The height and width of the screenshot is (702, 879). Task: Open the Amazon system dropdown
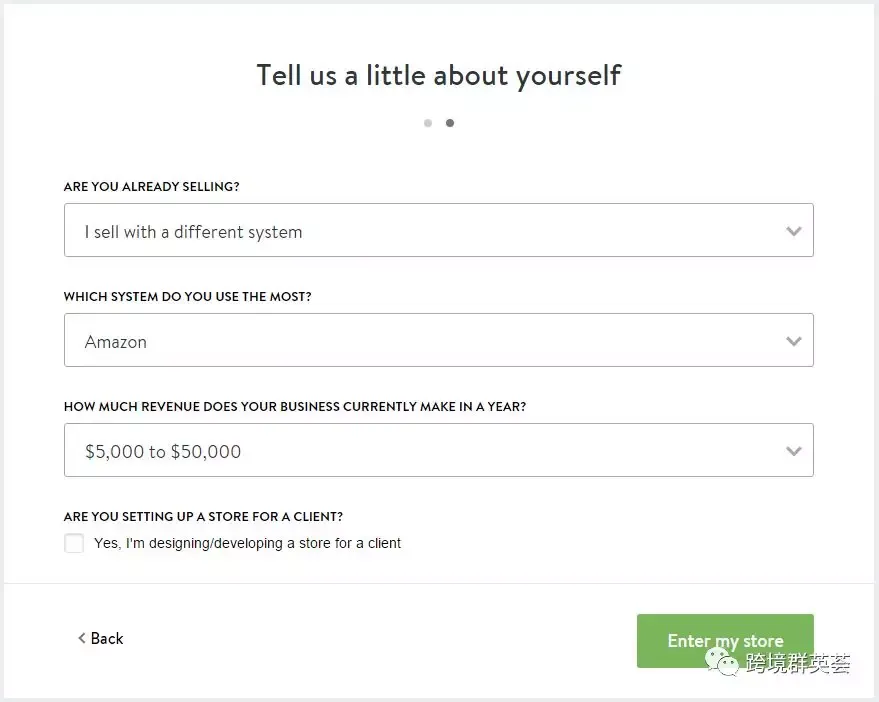pyautogui.click(x=438, y=340)
